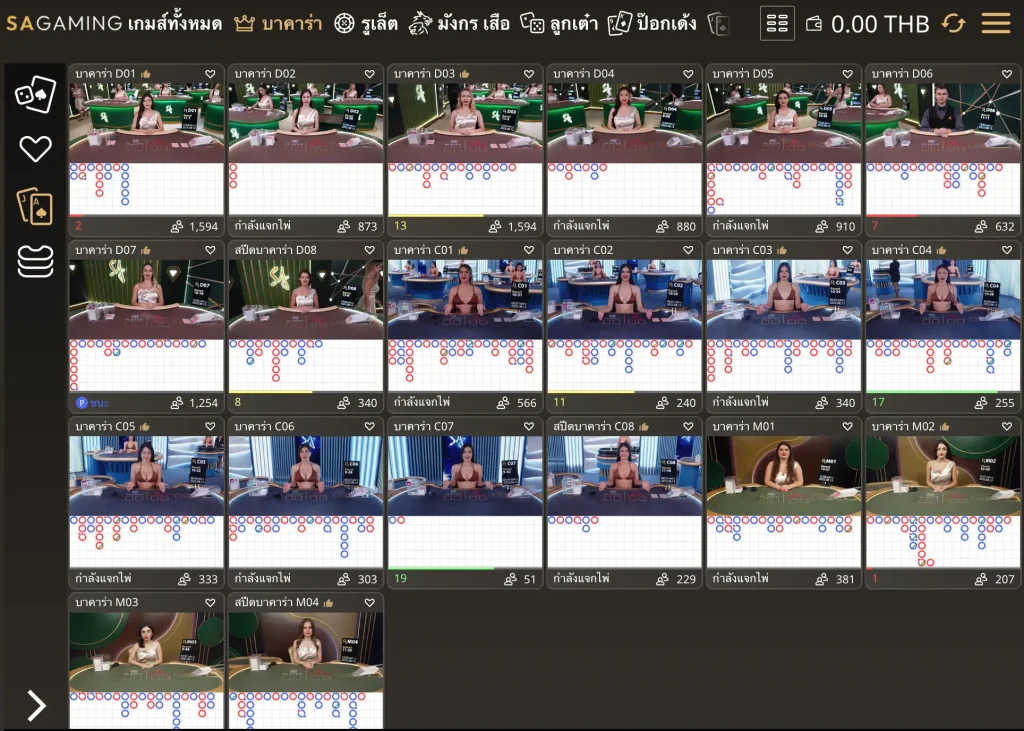Image resolution: width=1024 pixels, height=731 pixels.
Task: Favorite the บาคาร่า D01 table
Action: pyautogui.click(x=210, y=74)
